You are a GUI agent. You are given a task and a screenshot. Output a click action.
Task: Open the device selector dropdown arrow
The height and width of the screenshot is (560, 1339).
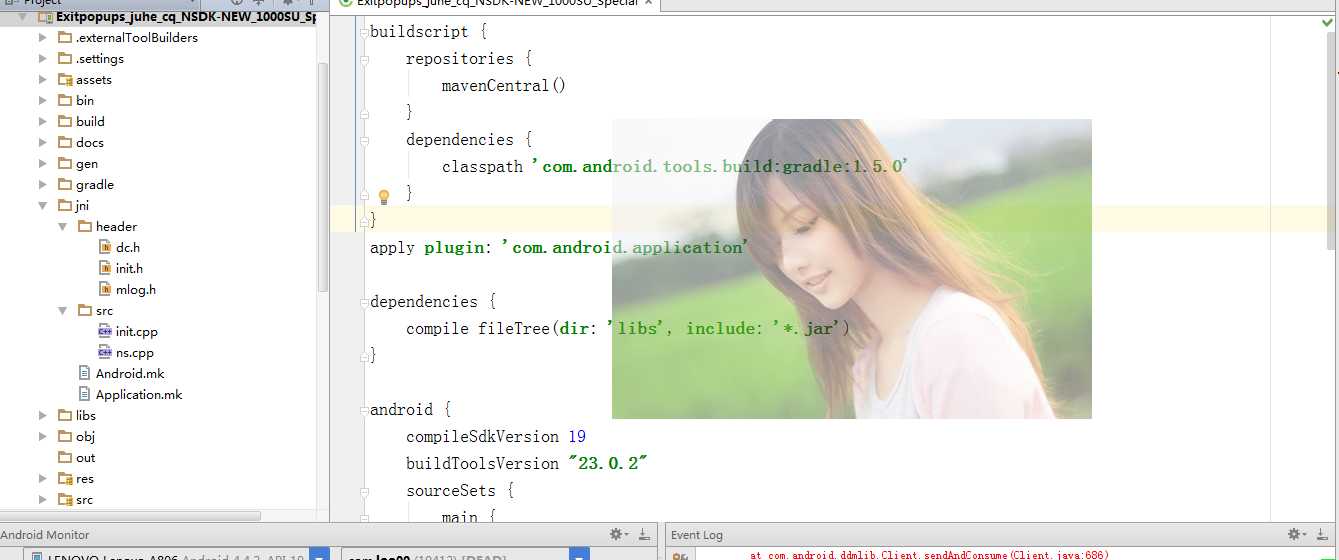coord(319,555)
